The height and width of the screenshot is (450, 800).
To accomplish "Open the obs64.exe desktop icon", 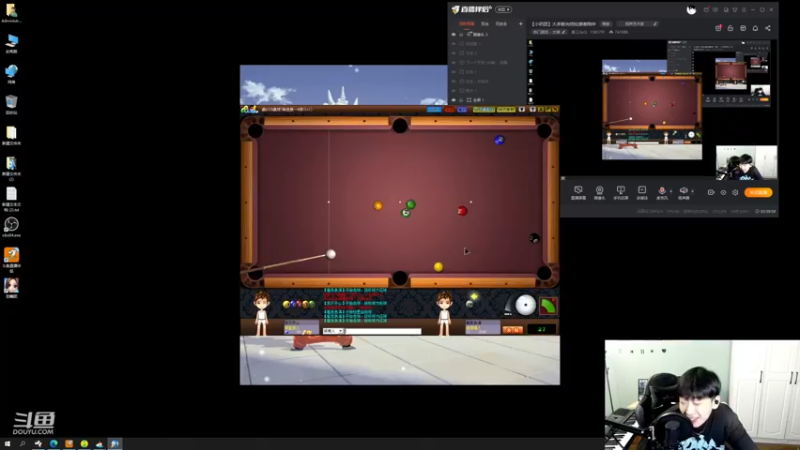I will [11, 227].
